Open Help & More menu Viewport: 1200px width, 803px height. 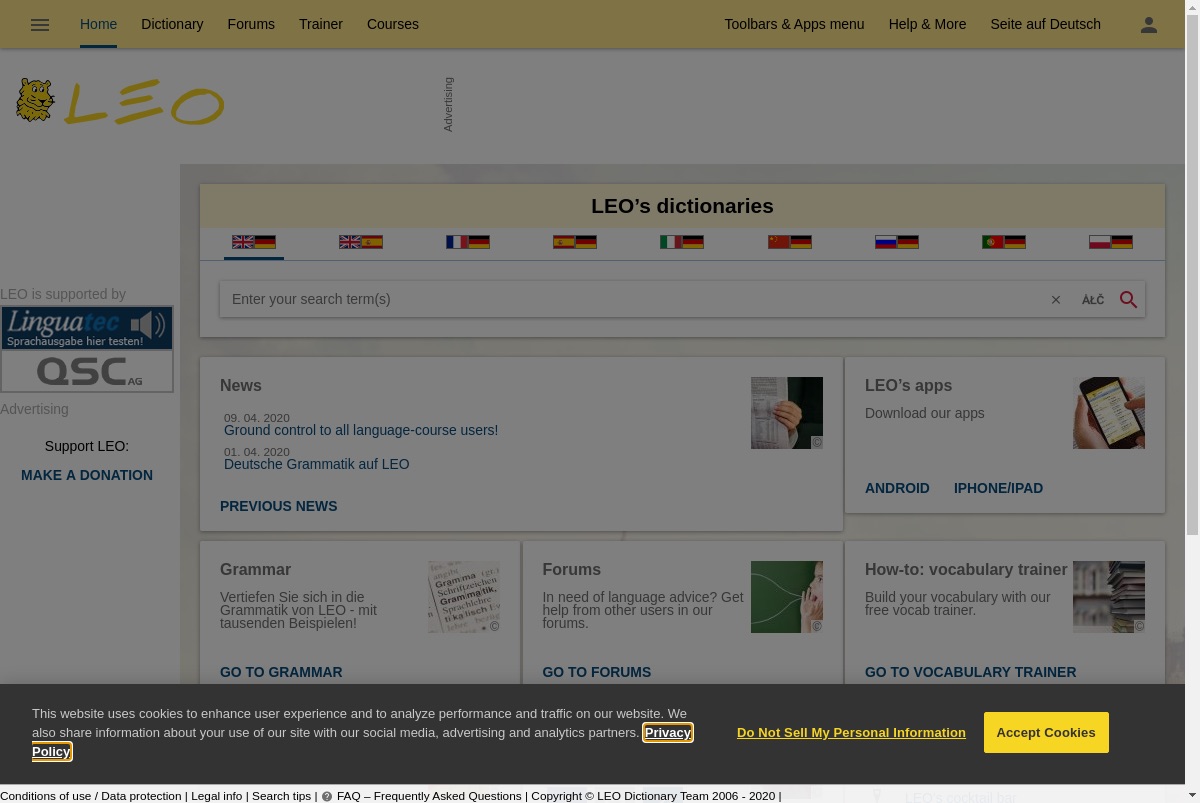coord(927,24)
